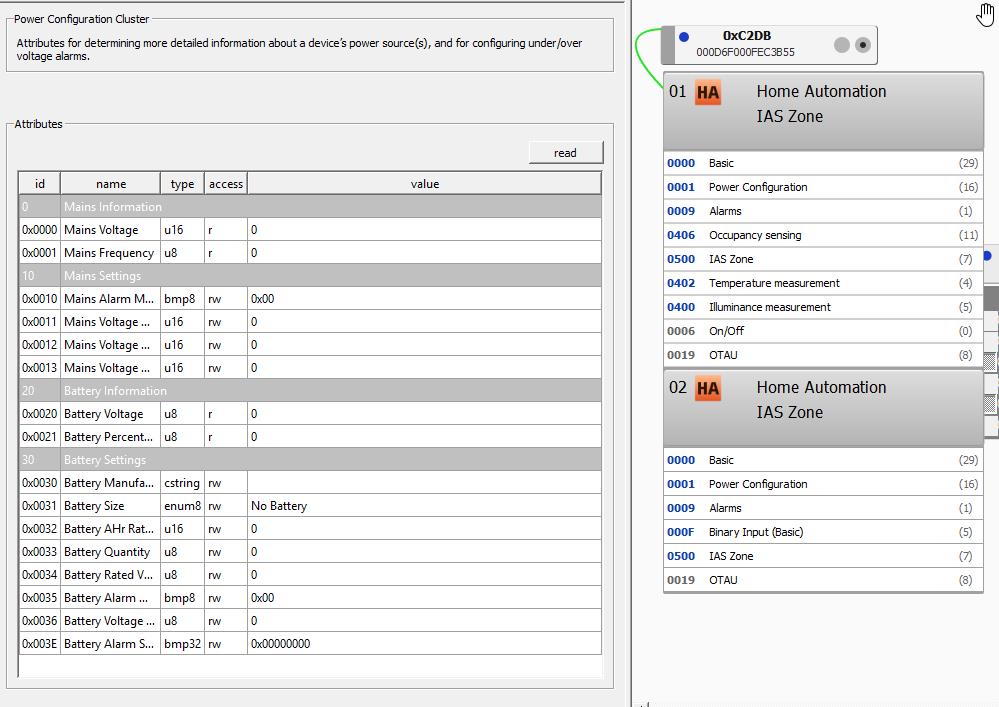Click the 0x0036 Battery Voltage attribute

[x=310, y=620]
